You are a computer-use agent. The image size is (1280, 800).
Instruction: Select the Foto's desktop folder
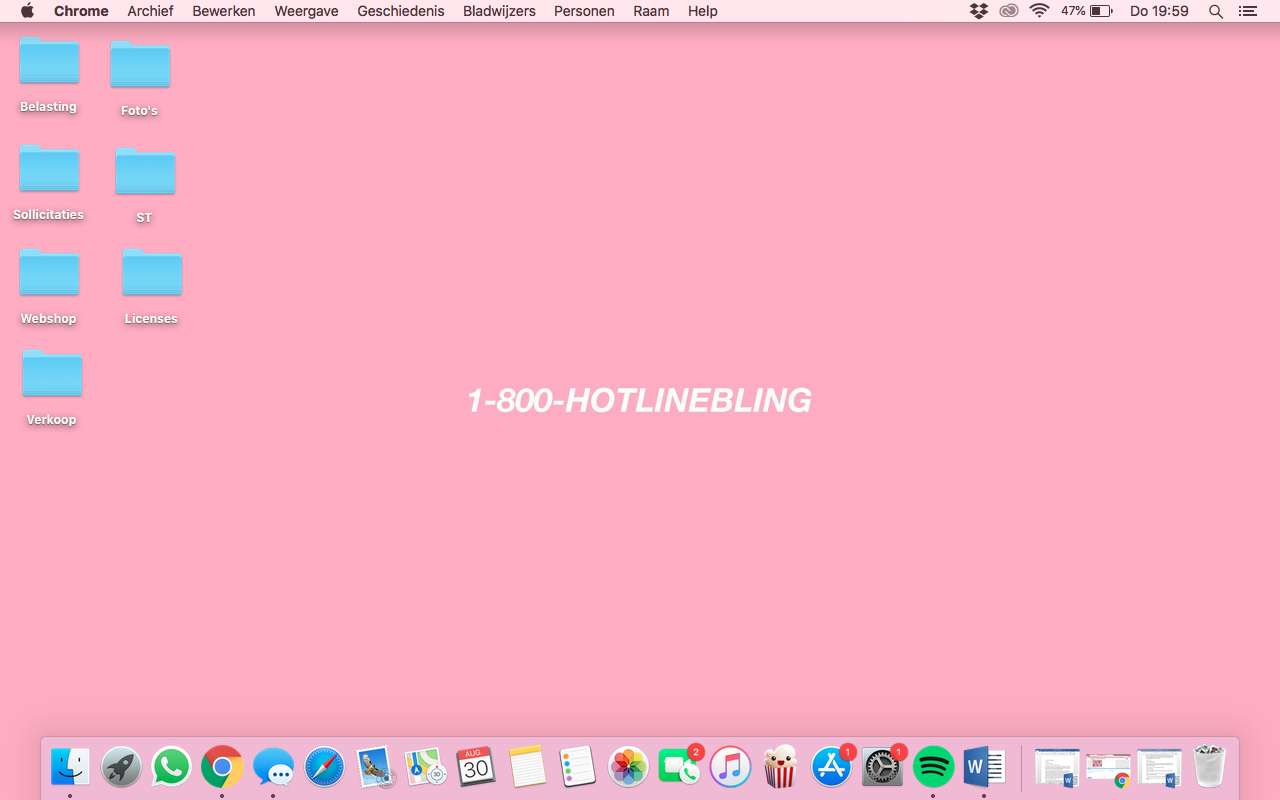[140, 78]
